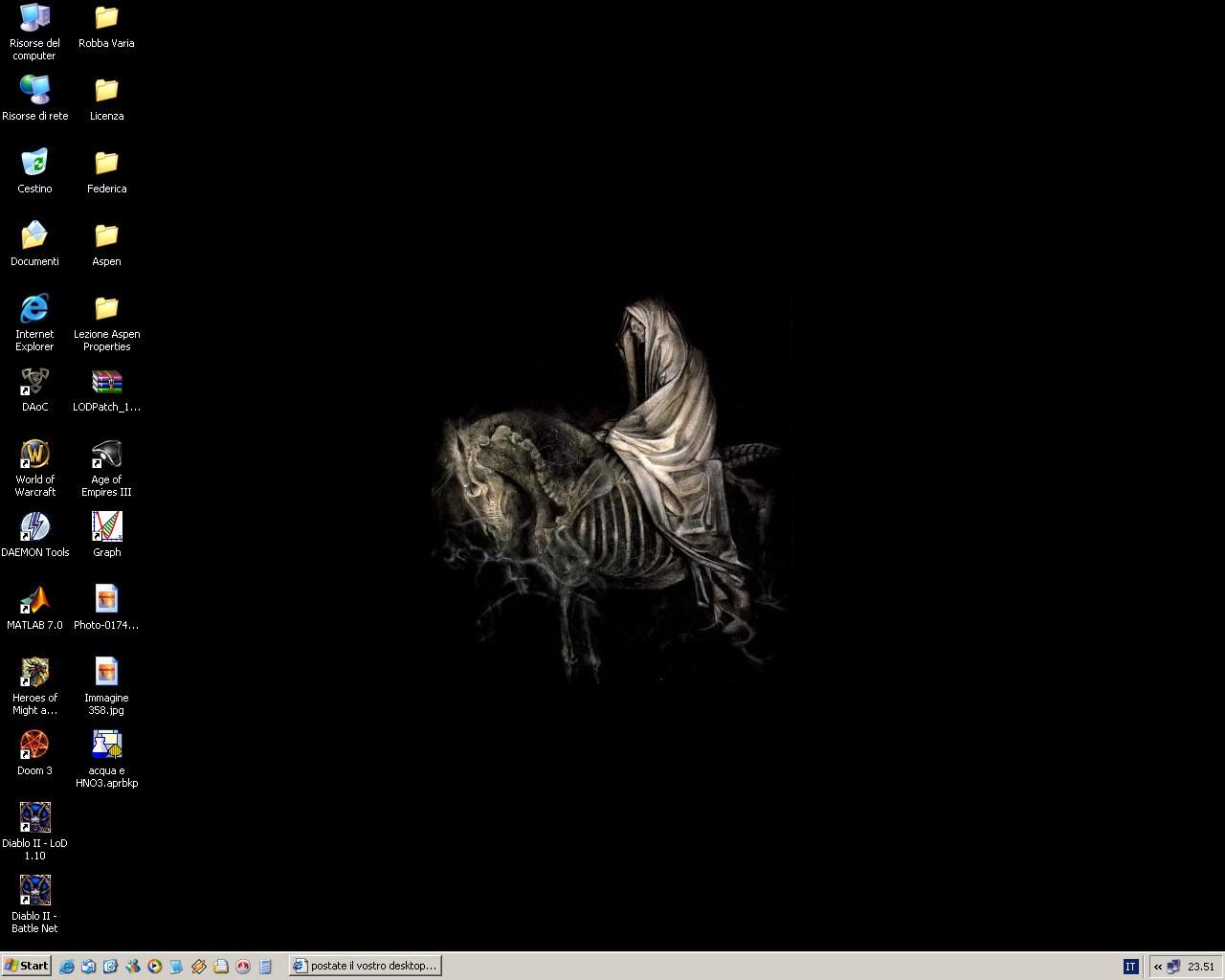Select the Photo-0174 image file
1225x980 pixels.
pos(106,608)
